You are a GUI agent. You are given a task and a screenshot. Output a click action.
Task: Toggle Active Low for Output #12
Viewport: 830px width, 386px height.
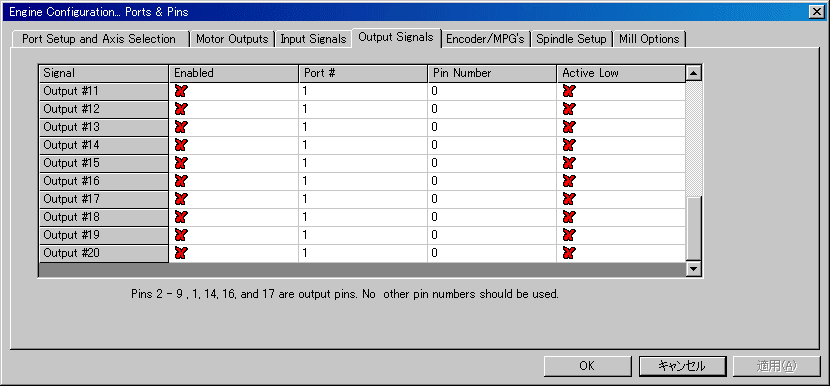[x=569, y=109]
